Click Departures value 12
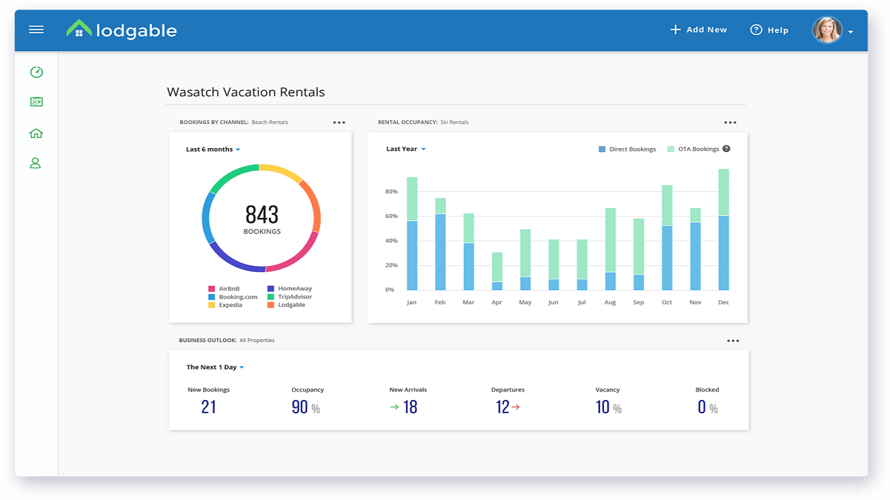The width and height of the screenshot is (890, 500). click(502, 407)
